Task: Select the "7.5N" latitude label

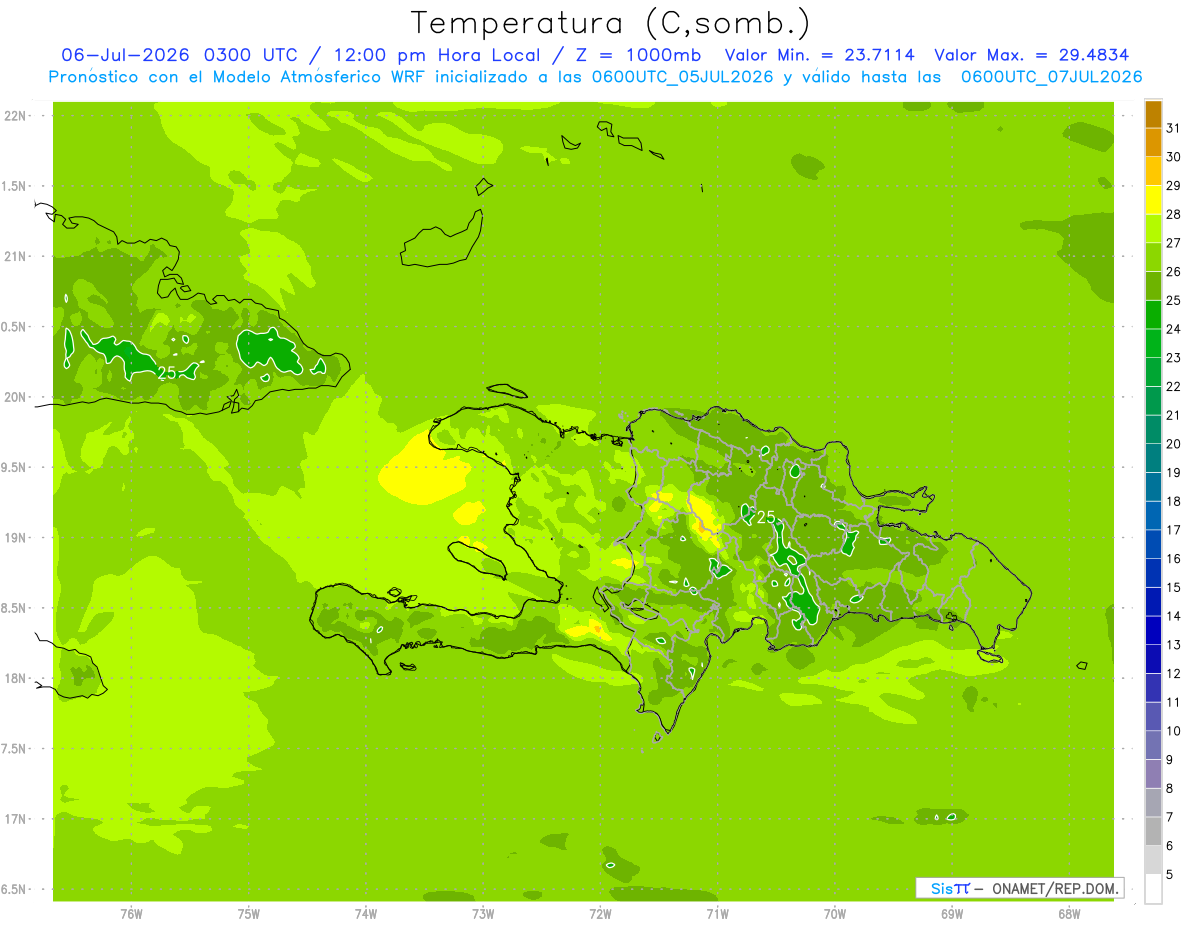Action: 14,748
